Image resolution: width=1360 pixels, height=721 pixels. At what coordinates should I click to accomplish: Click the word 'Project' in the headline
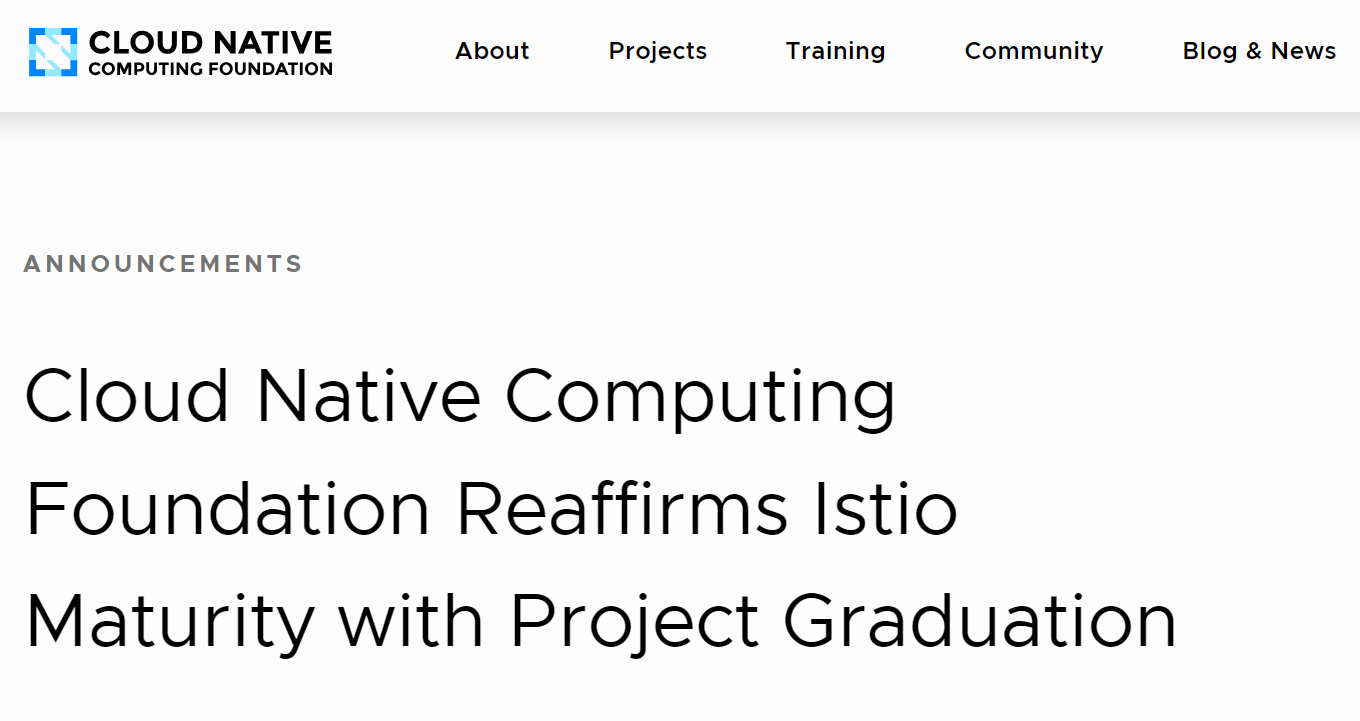[634, 622]
